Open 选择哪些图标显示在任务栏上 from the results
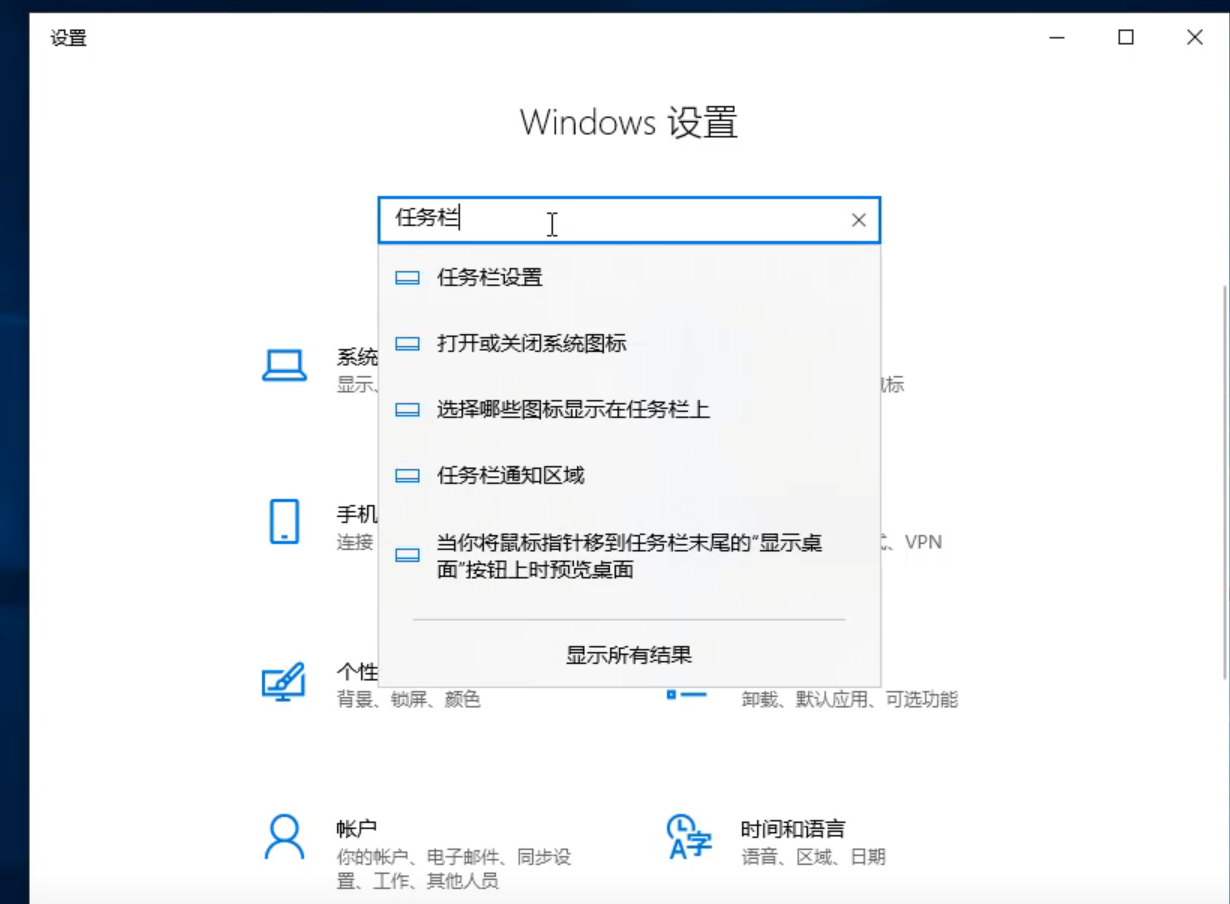Viewport: 1230px width, 904px height. [x=573, y=410]
